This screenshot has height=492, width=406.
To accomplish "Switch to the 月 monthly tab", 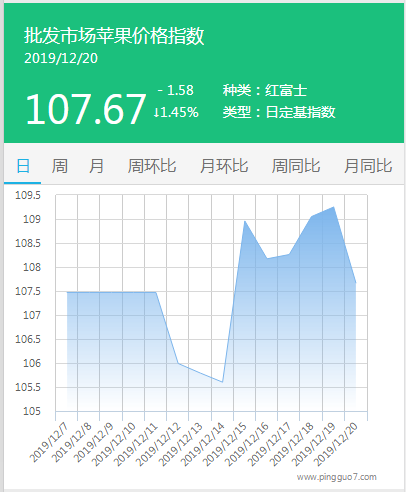I will (x=96, y=166).
